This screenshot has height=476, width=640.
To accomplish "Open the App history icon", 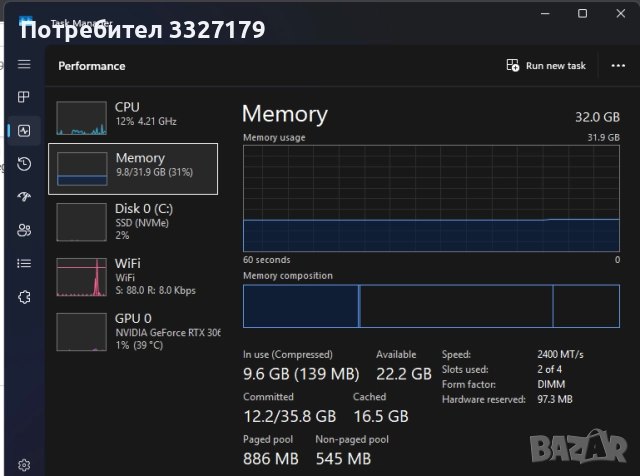I will 24,164.
